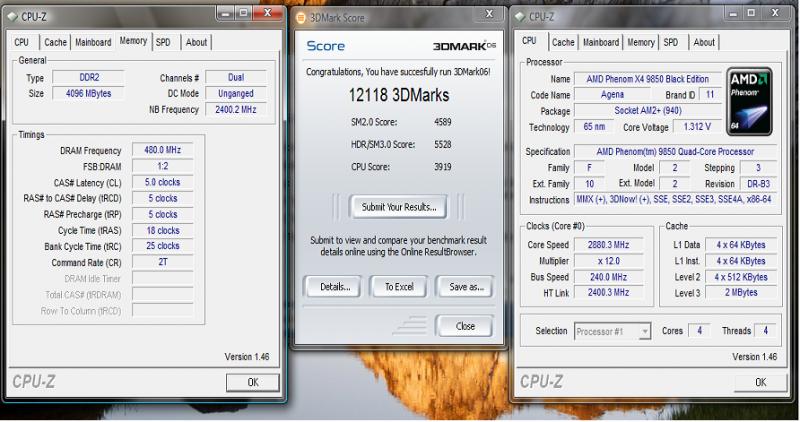Viewport: 800px width, 422px height.
Task: Open About tab in right CPU-Z window
Action: [704, 42]
